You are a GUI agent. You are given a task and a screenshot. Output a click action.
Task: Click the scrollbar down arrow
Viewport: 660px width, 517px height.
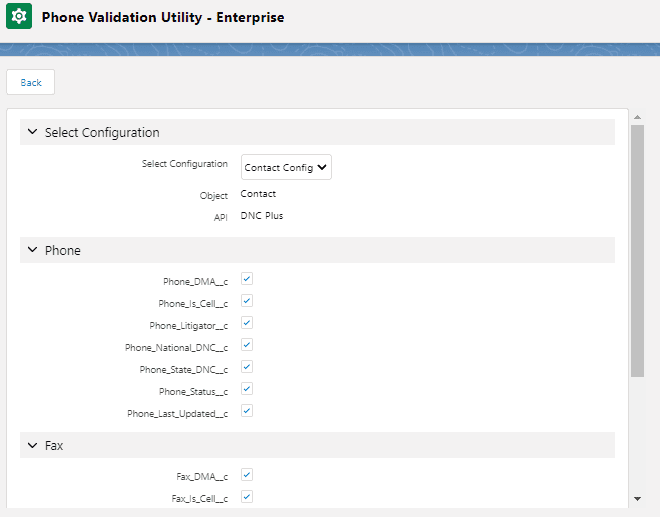pos(638,498)
